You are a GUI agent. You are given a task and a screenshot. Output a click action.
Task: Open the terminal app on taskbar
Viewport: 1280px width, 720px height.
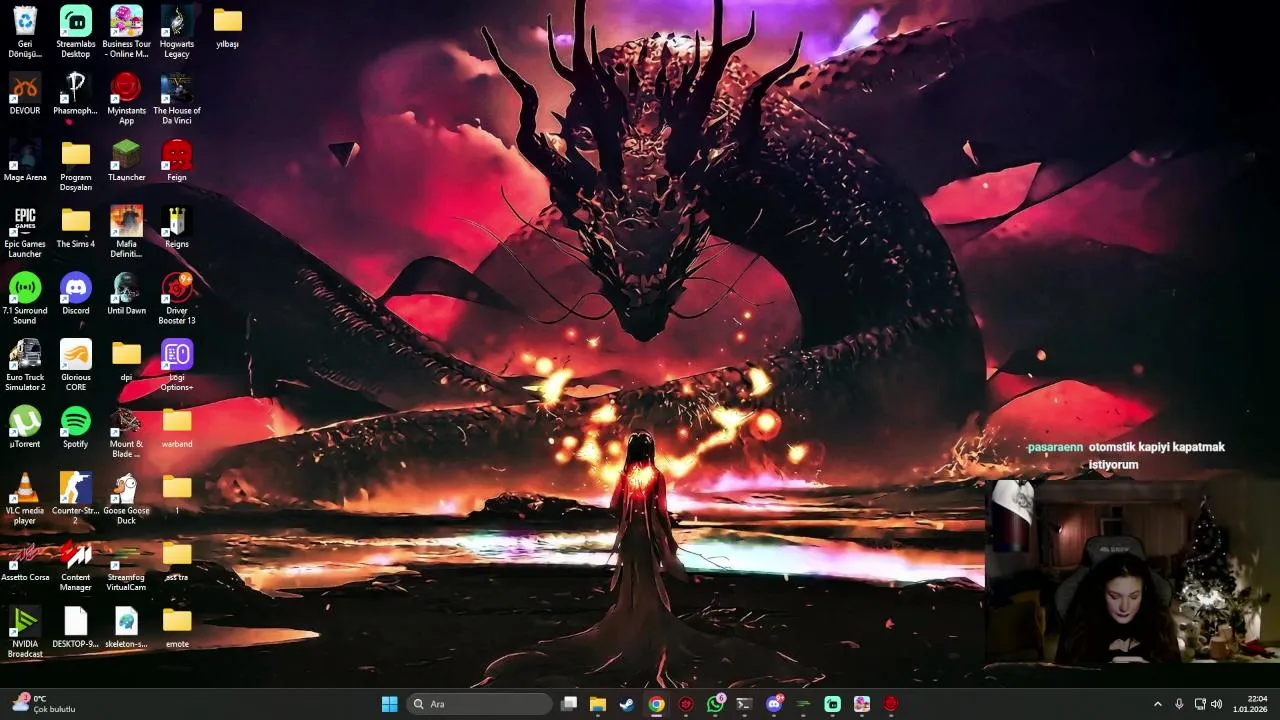pyautogui.click(x=744, y=704)
